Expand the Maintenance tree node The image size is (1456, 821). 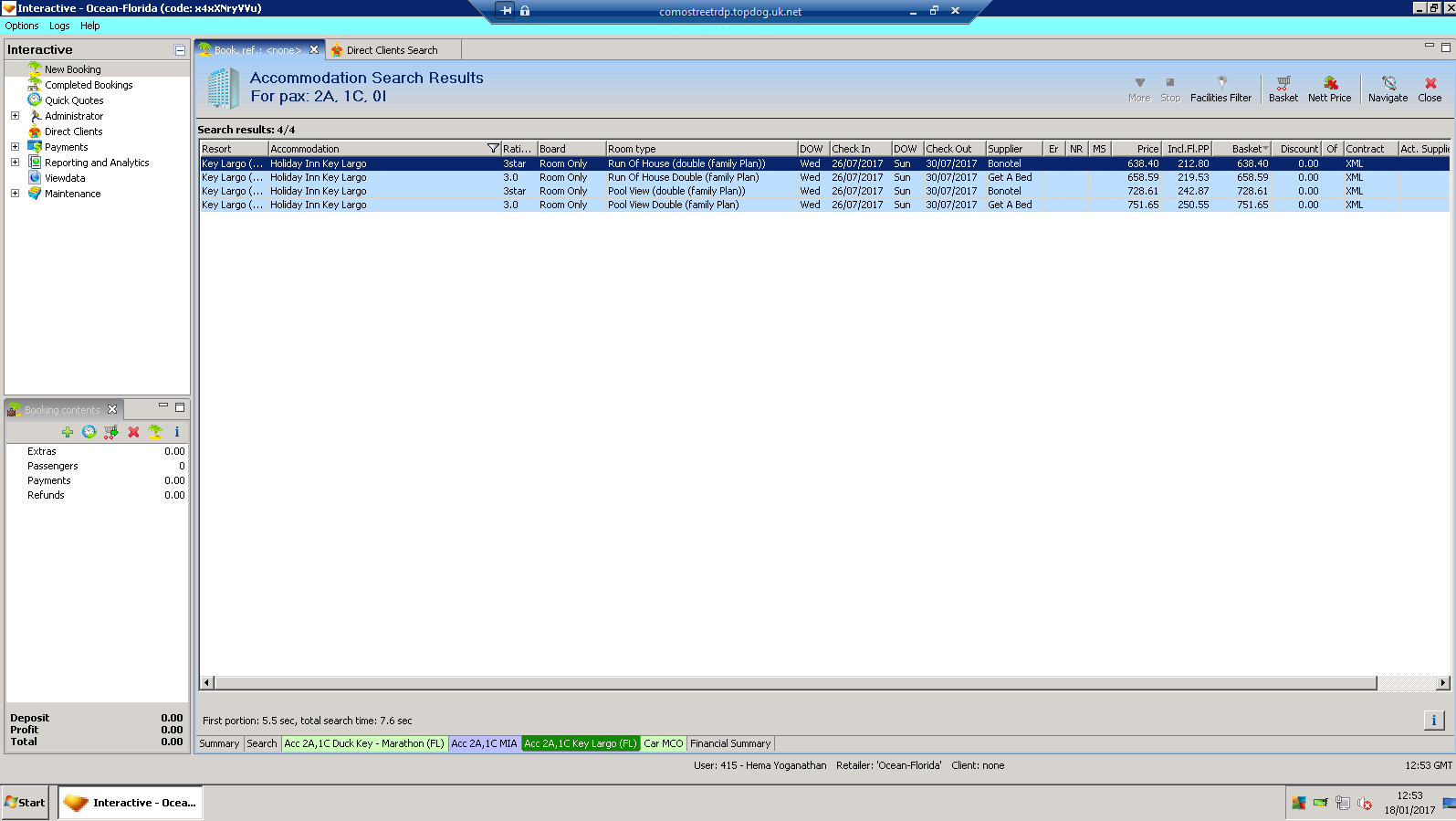(x=15, y=194)
